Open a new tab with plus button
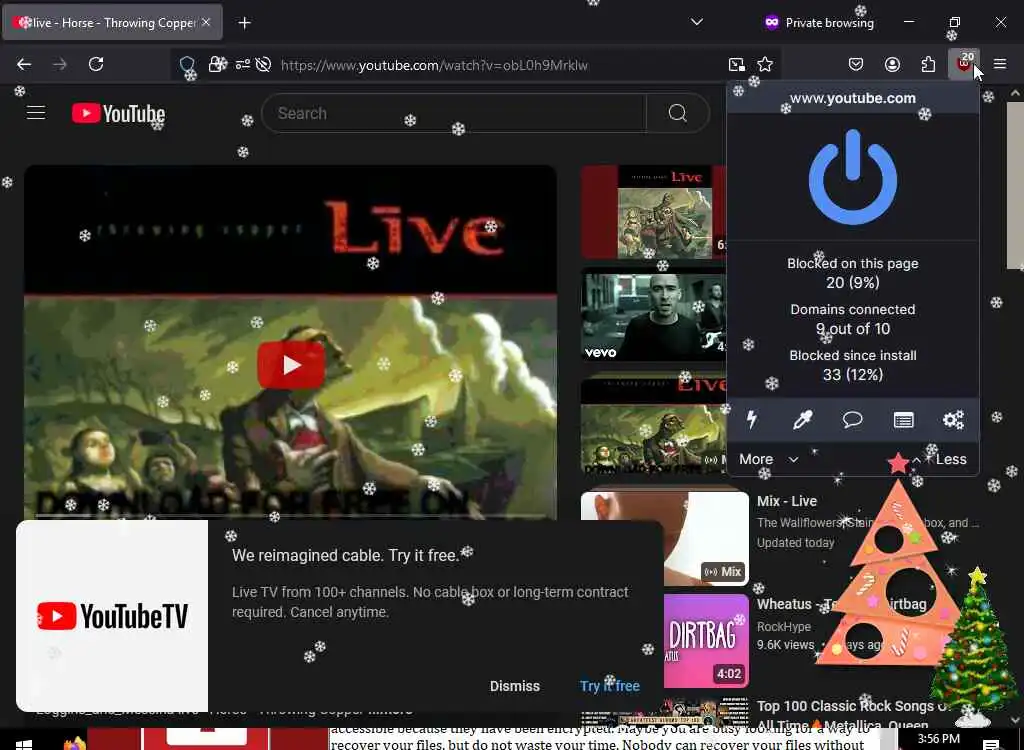 pyautogui.click(x=244, y=23)
